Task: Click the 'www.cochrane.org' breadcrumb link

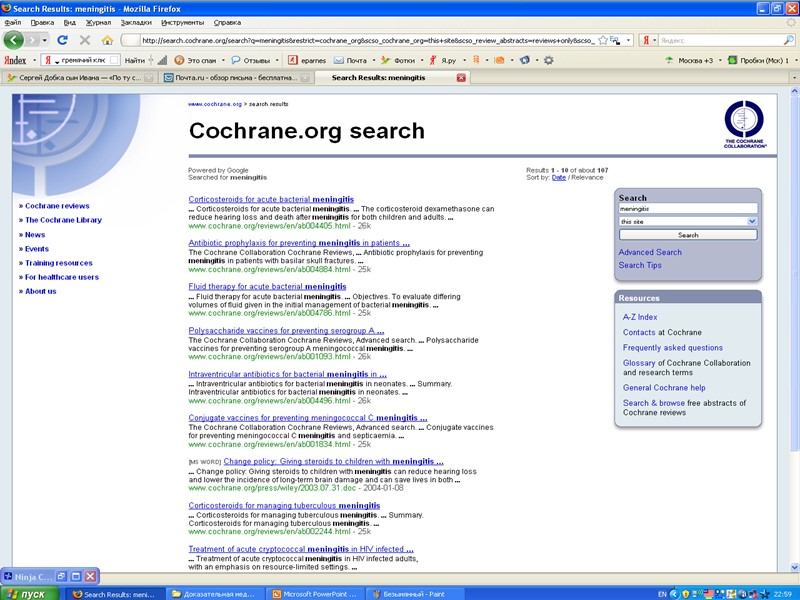Action: click(215, 104)
